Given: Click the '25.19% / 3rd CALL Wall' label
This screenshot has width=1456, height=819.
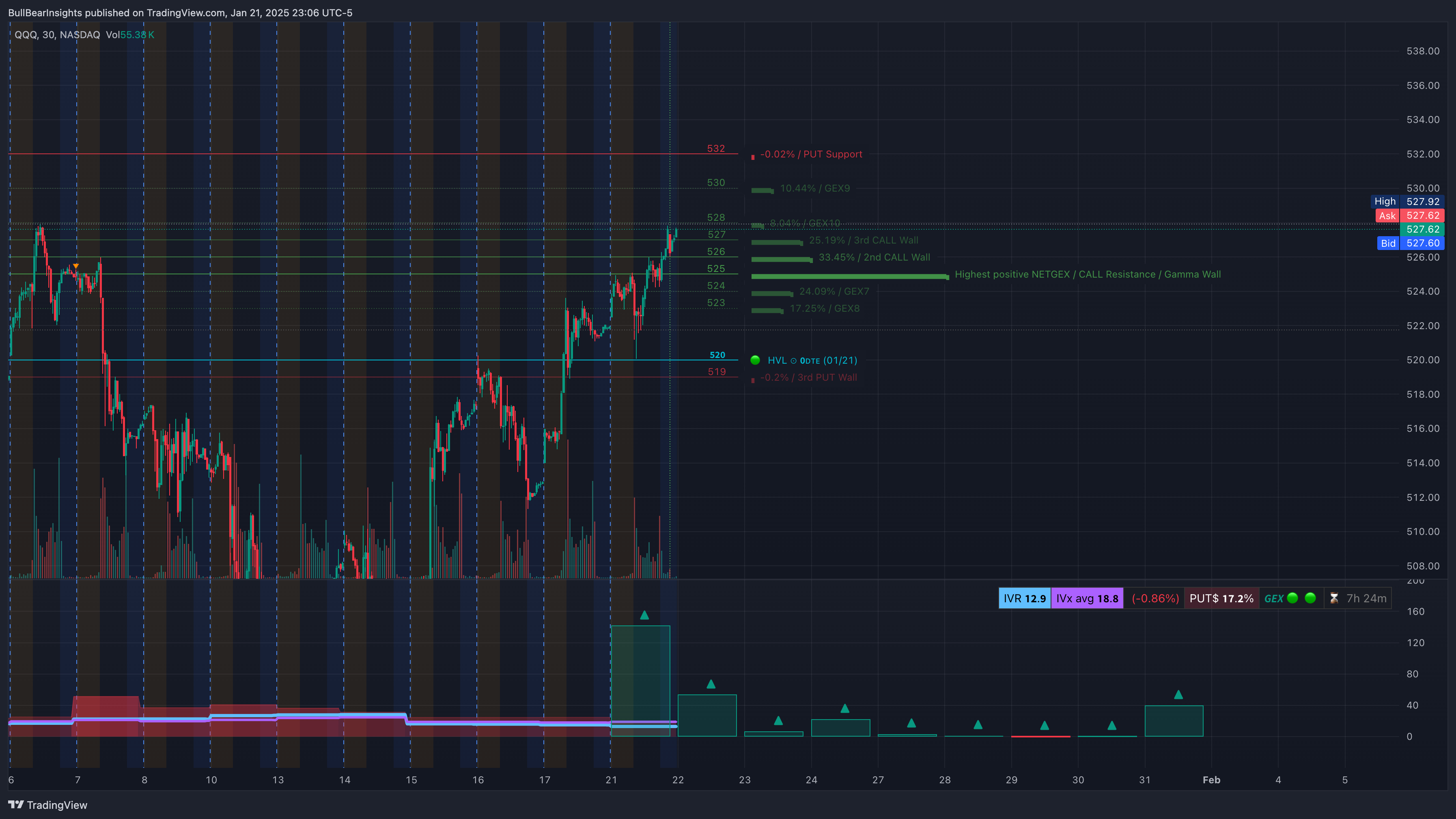Looking at the screenshot, I should (x=864, y=240).
